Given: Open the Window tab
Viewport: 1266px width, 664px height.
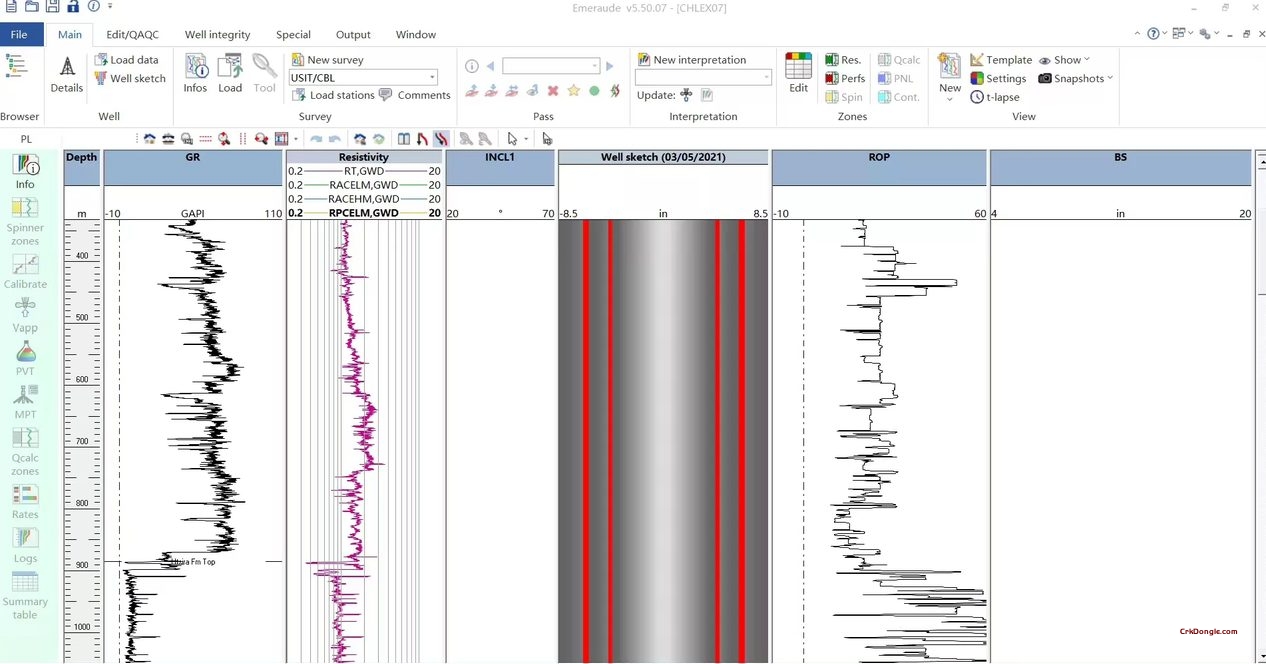Looking at the screenshot, I should (x=415, y=34).
